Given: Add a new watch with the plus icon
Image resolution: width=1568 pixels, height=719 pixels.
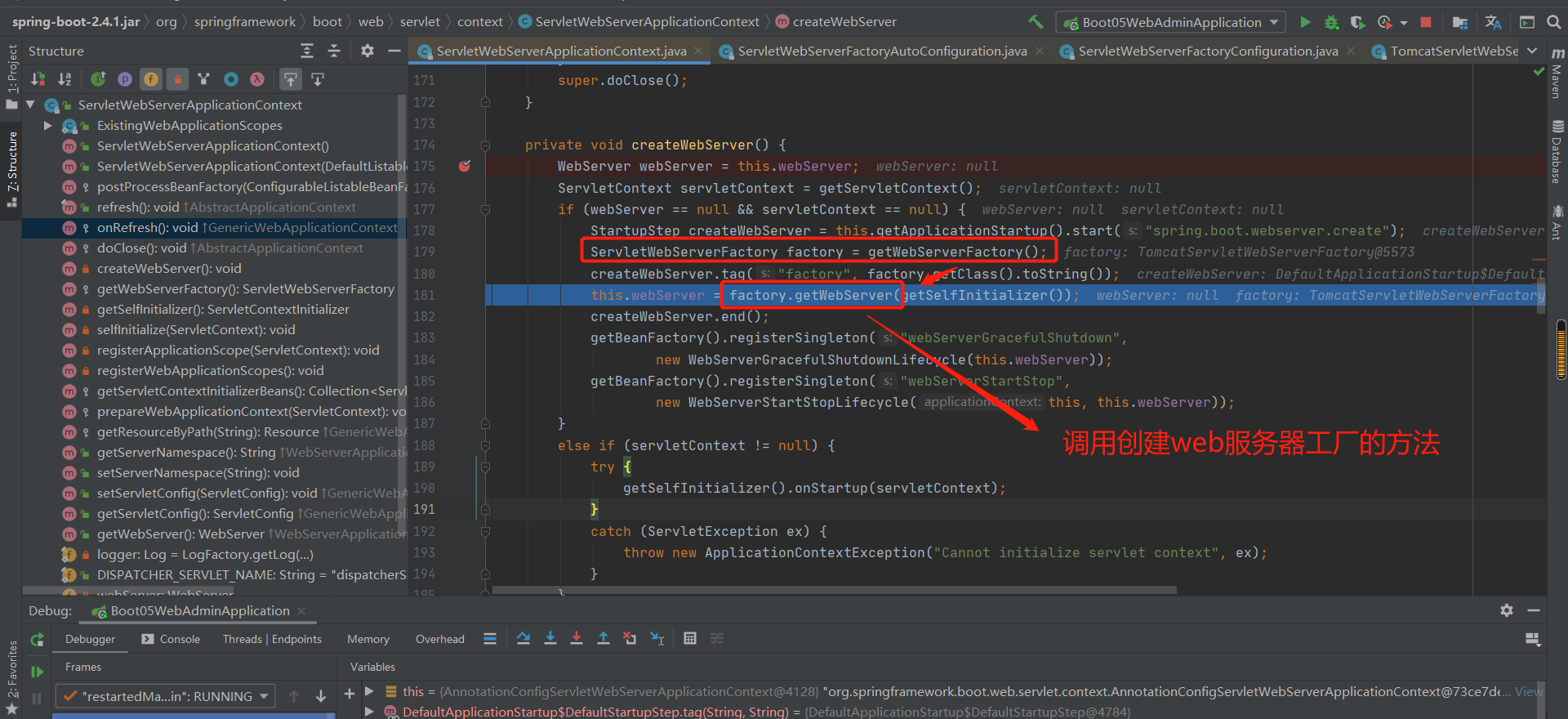Looking at the screenshot, I should 350,694.
